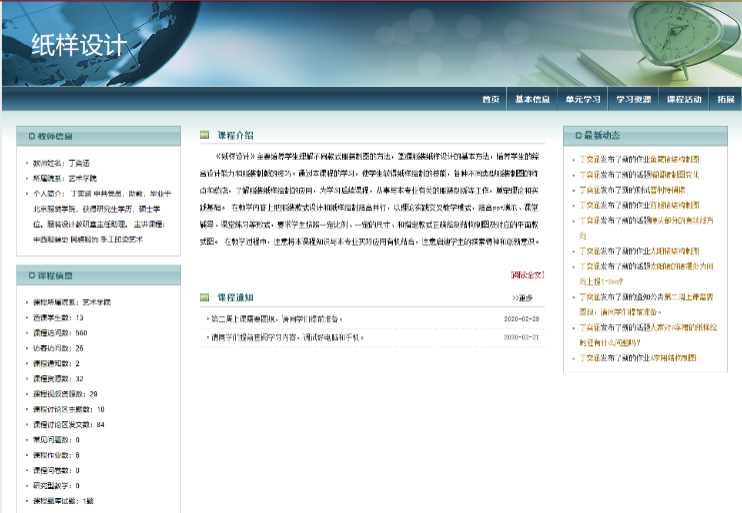742x513 pixels.
Task: Switch to the 单元学习 tab
Action: click(x=582, y=100)
